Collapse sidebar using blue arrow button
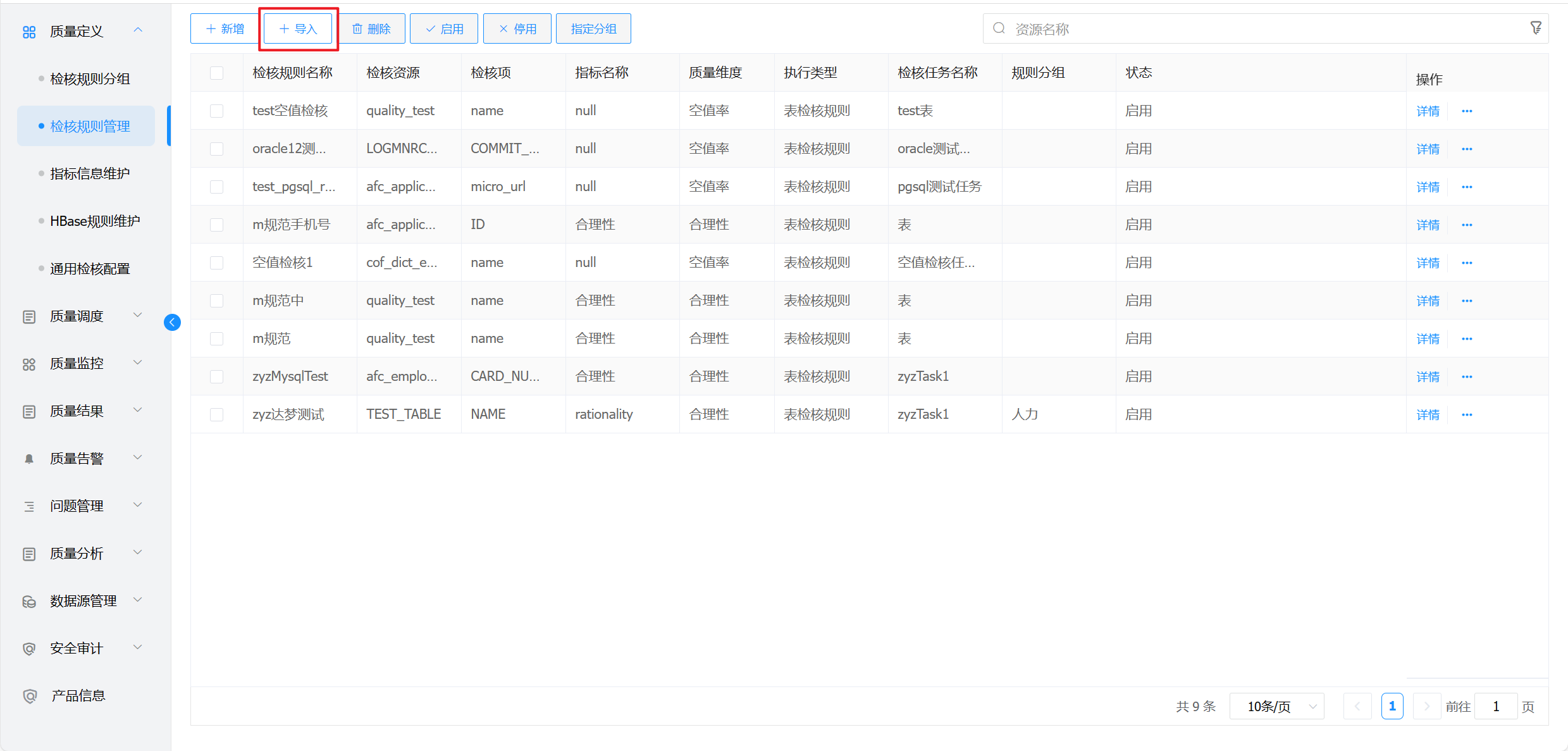Screen dimensions: 1568x751 pyautogui.click(x=172, y=323)
